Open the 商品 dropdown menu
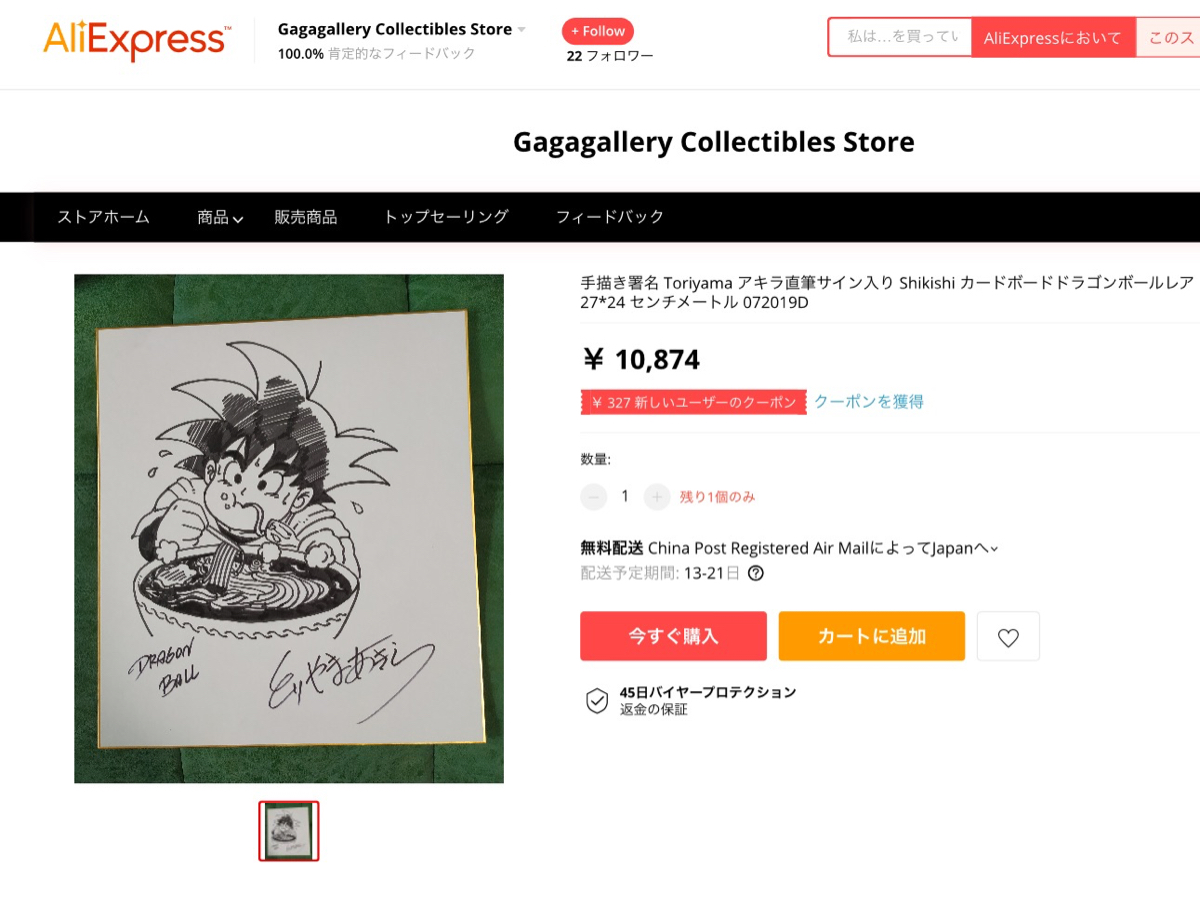This screenshot has width=1200, height=909. tap(220, 217)
